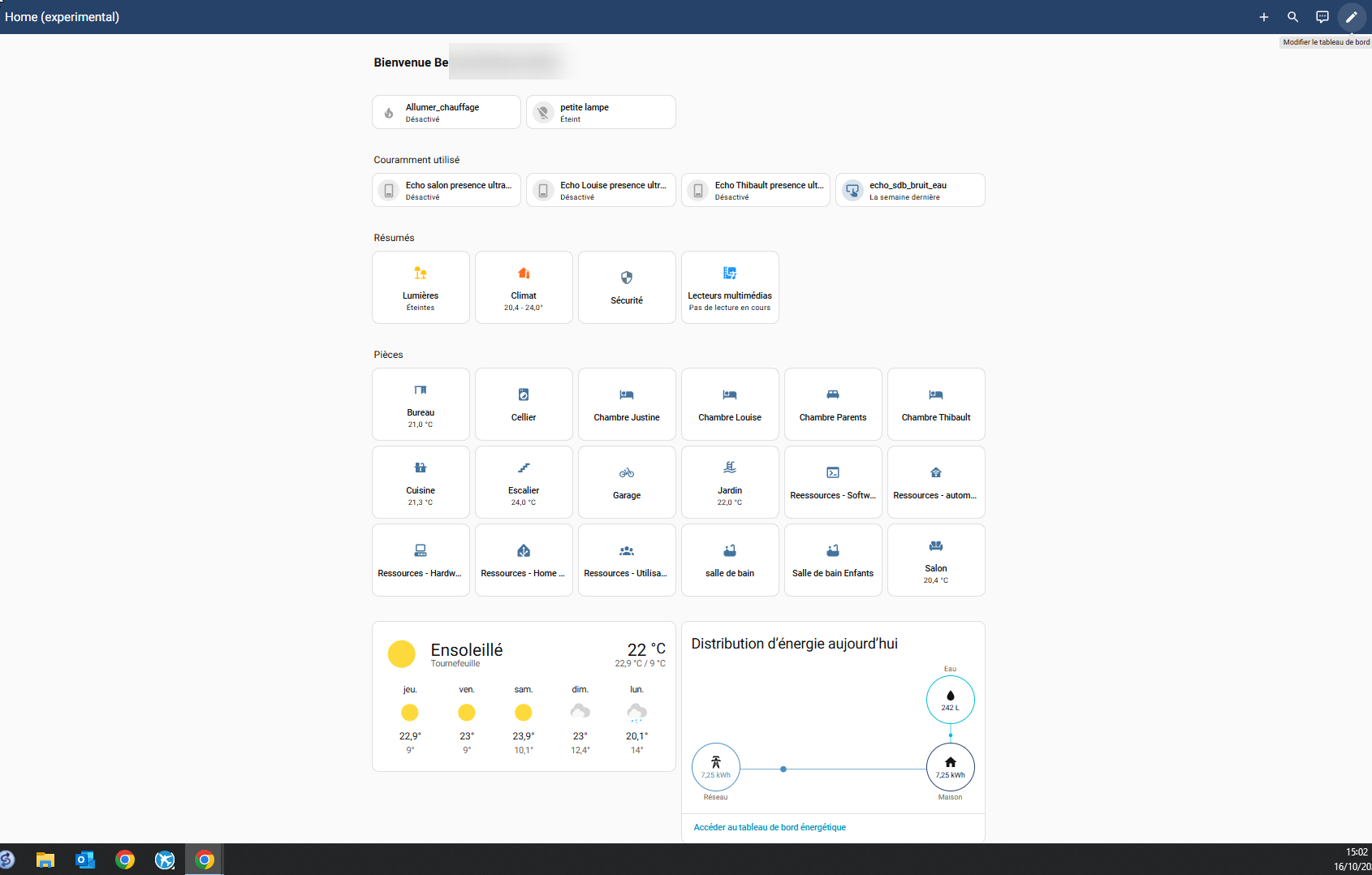This screenshot has height=875, width=1372.
Task: Open File Explorer in the taskbar
Action: coord(45,860)
